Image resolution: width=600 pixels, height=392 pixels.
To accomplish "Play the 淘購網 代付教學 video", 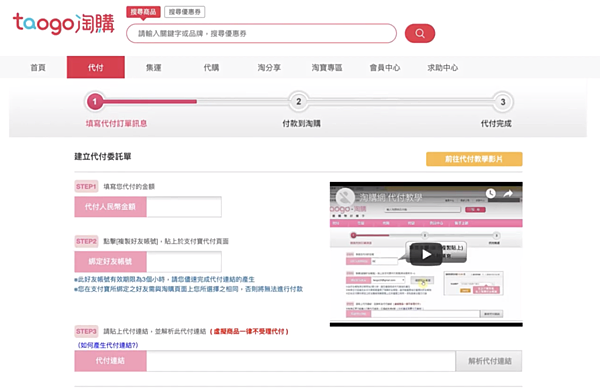I will [426, 254].
